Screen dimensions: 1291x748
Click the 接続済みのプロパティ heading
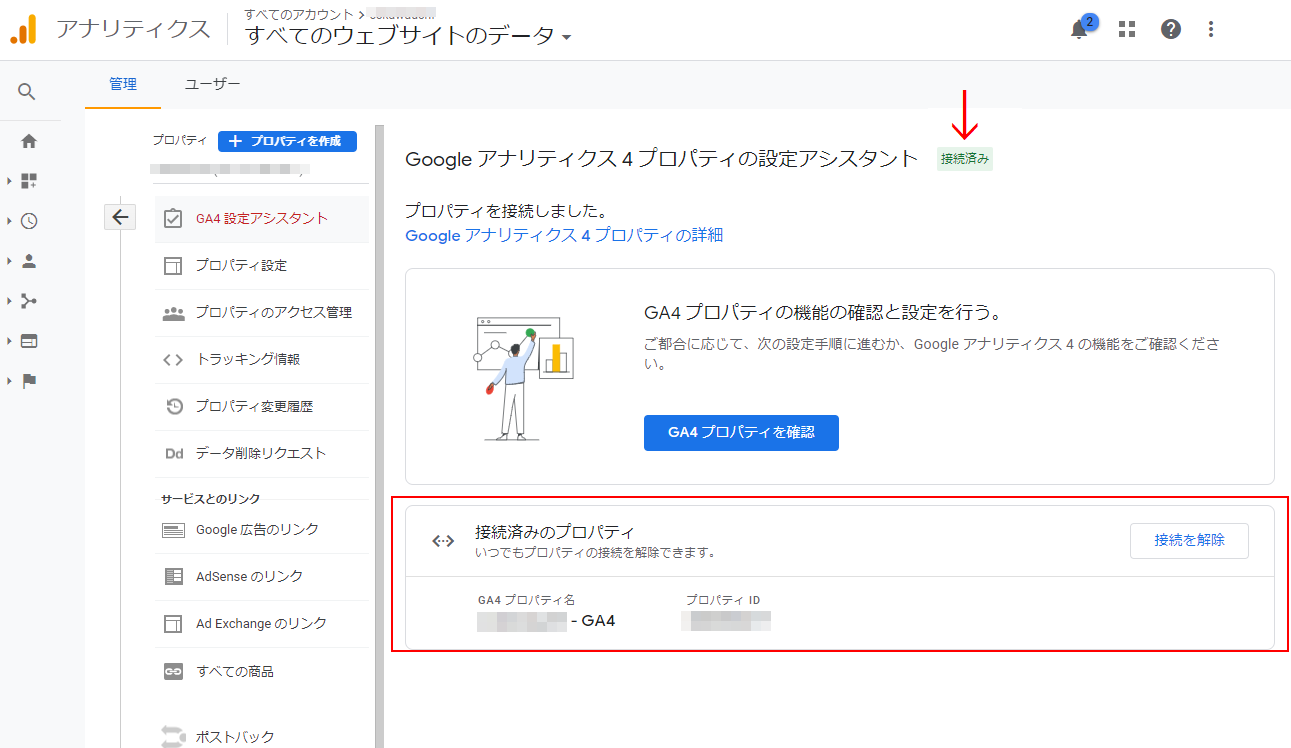point(555,532)
